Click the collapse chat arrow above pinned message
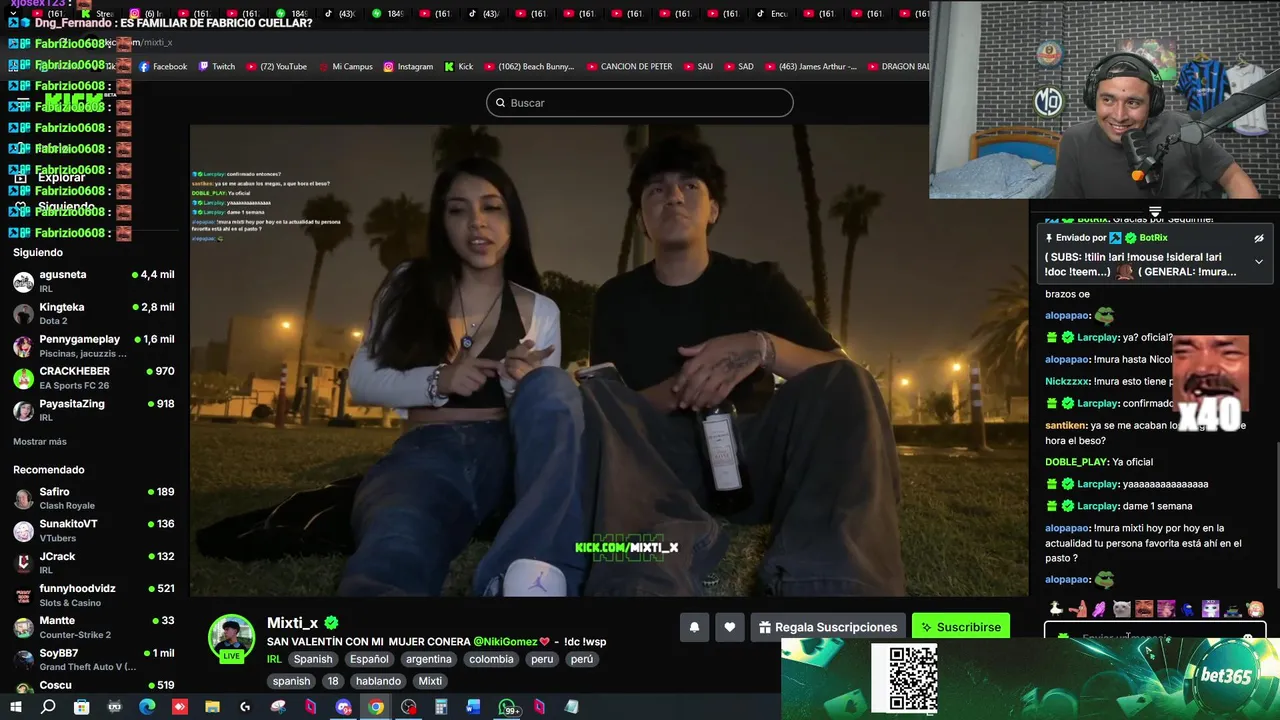The width and height of the screenshot is (1280, 720). tap(1155, 212)
